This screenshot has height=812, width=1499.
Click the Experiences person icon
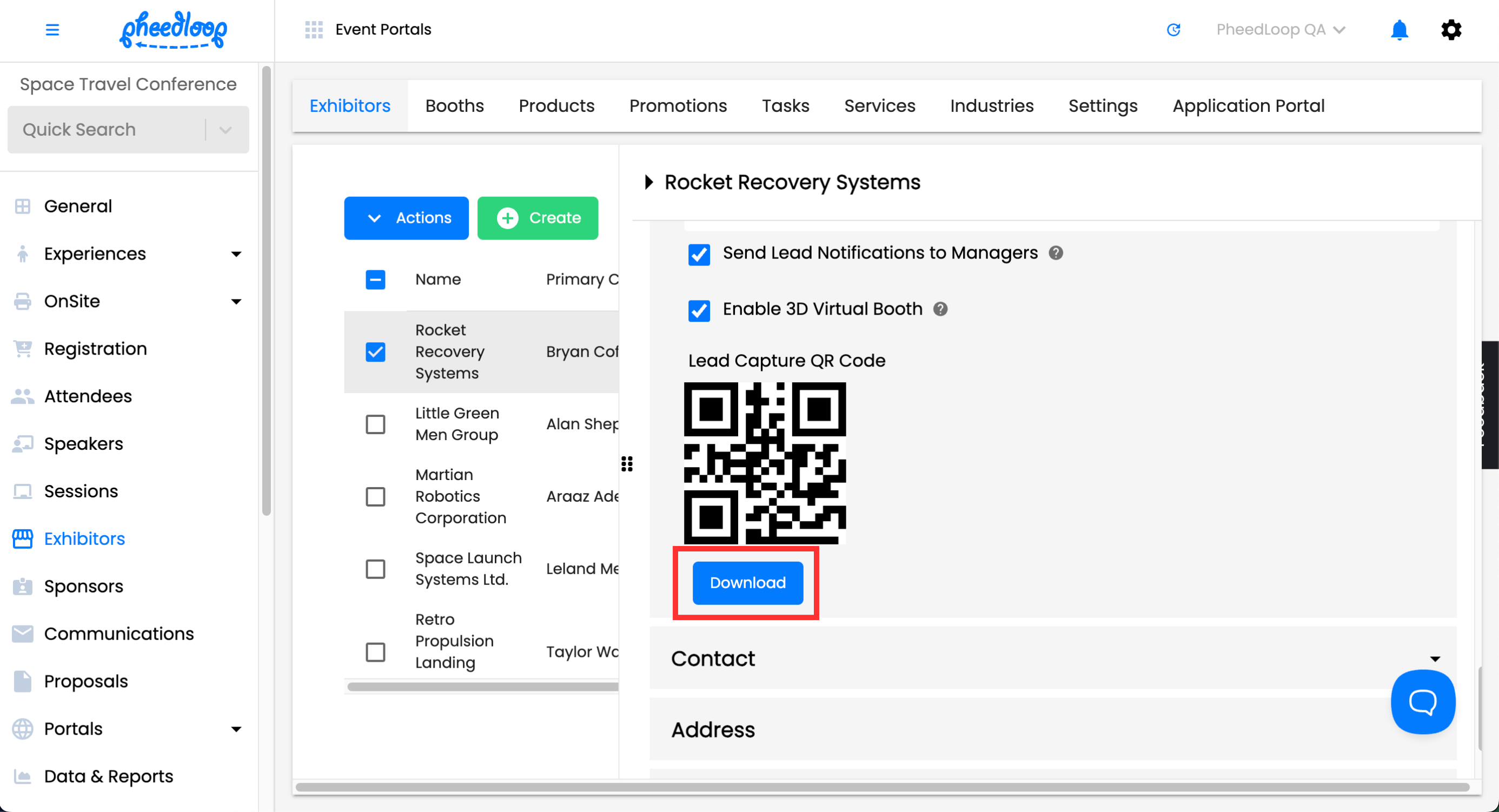(x=23, y=254)
